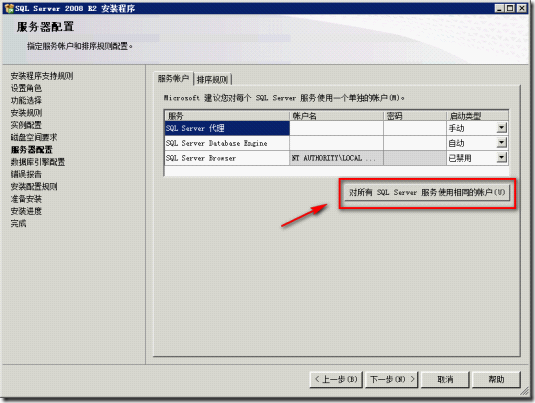Open startup type dropdown for SQL Server Browser
Image resolution: width=535 pixels, height=403 pixels.
click(501, 158)
